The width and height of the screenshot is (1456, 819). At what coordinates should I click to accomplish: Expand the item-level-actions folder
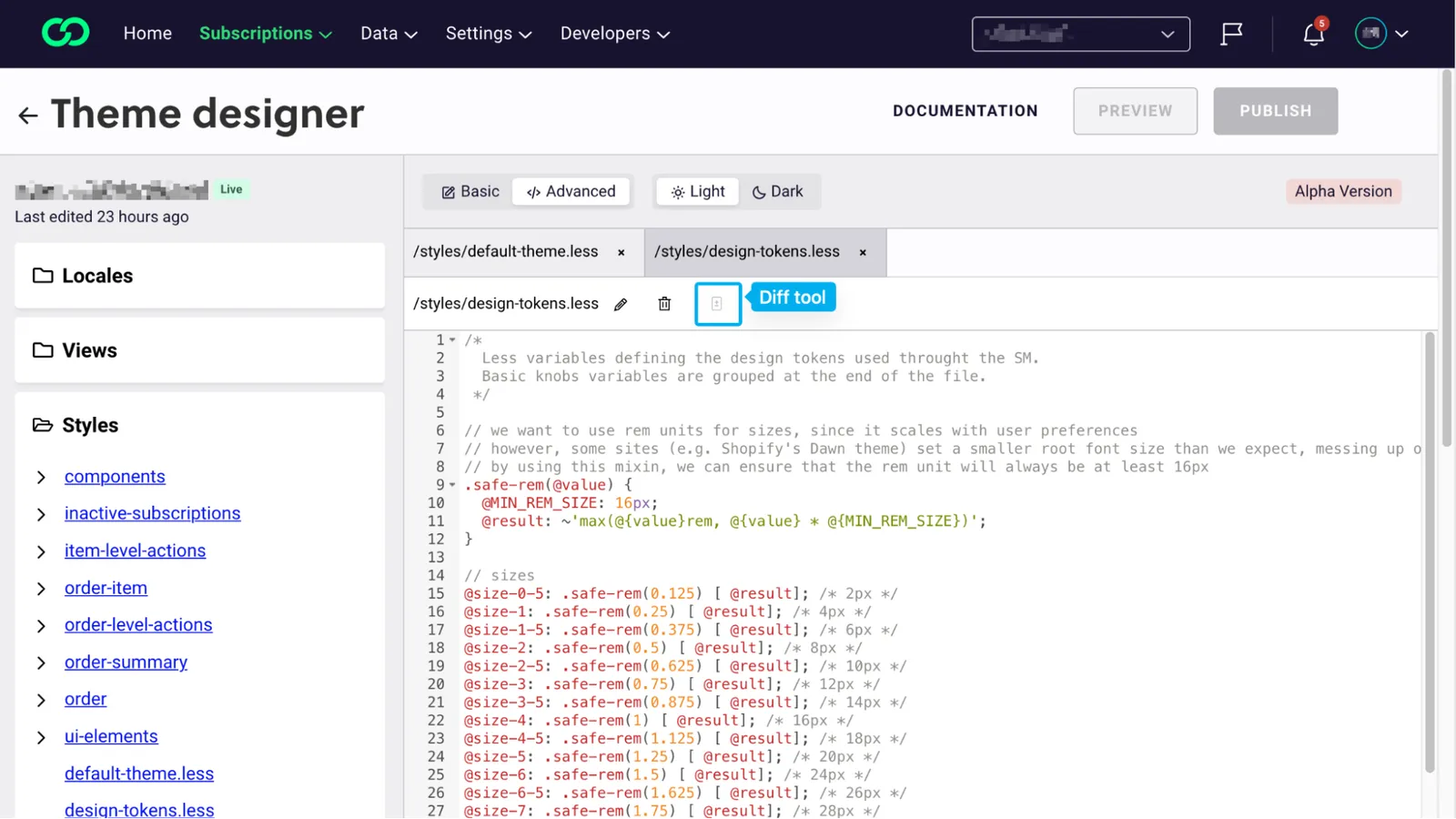(x=41, y=551)
